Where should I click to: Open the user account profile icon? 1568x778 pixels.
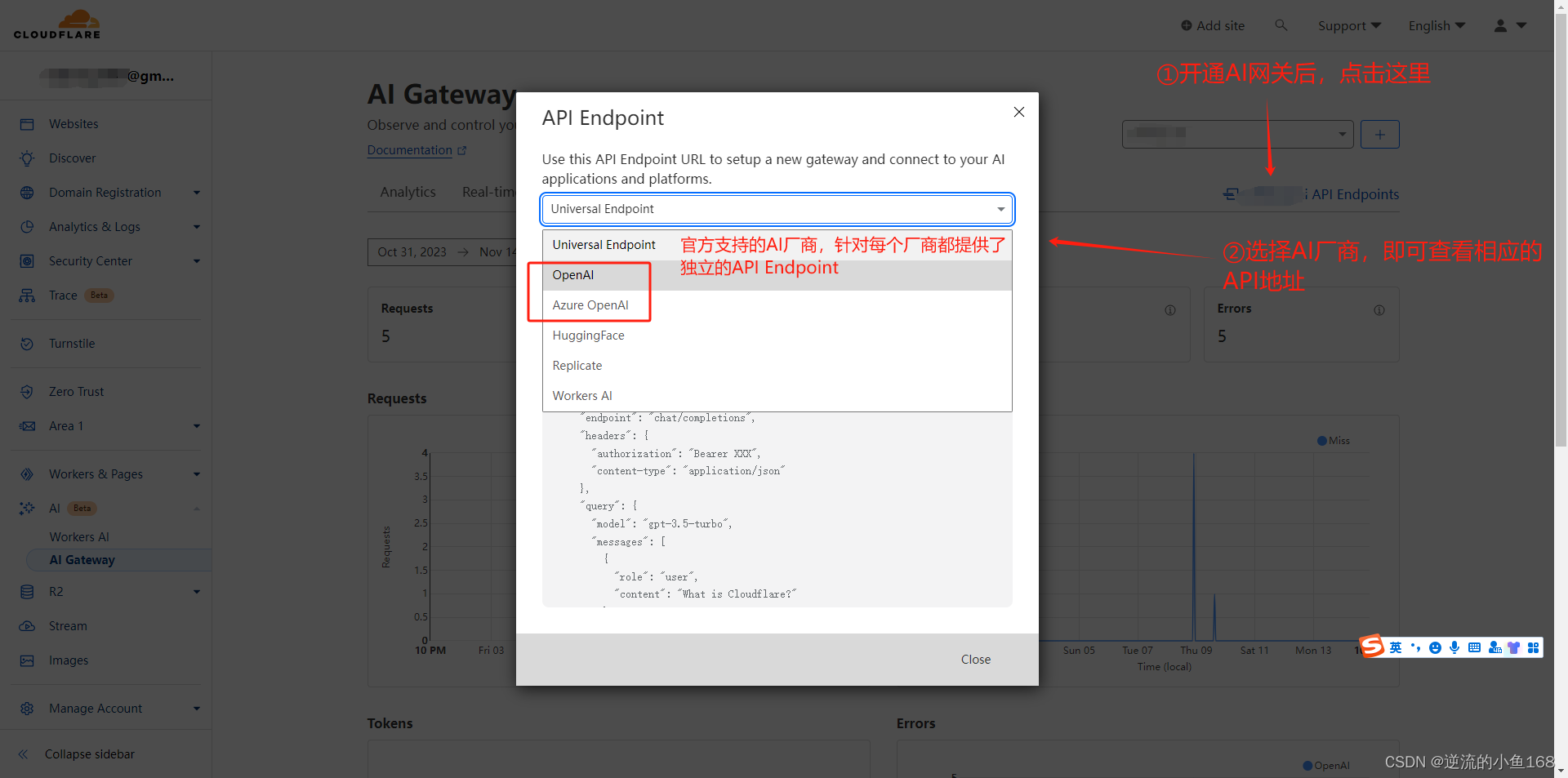(1500, 25)
